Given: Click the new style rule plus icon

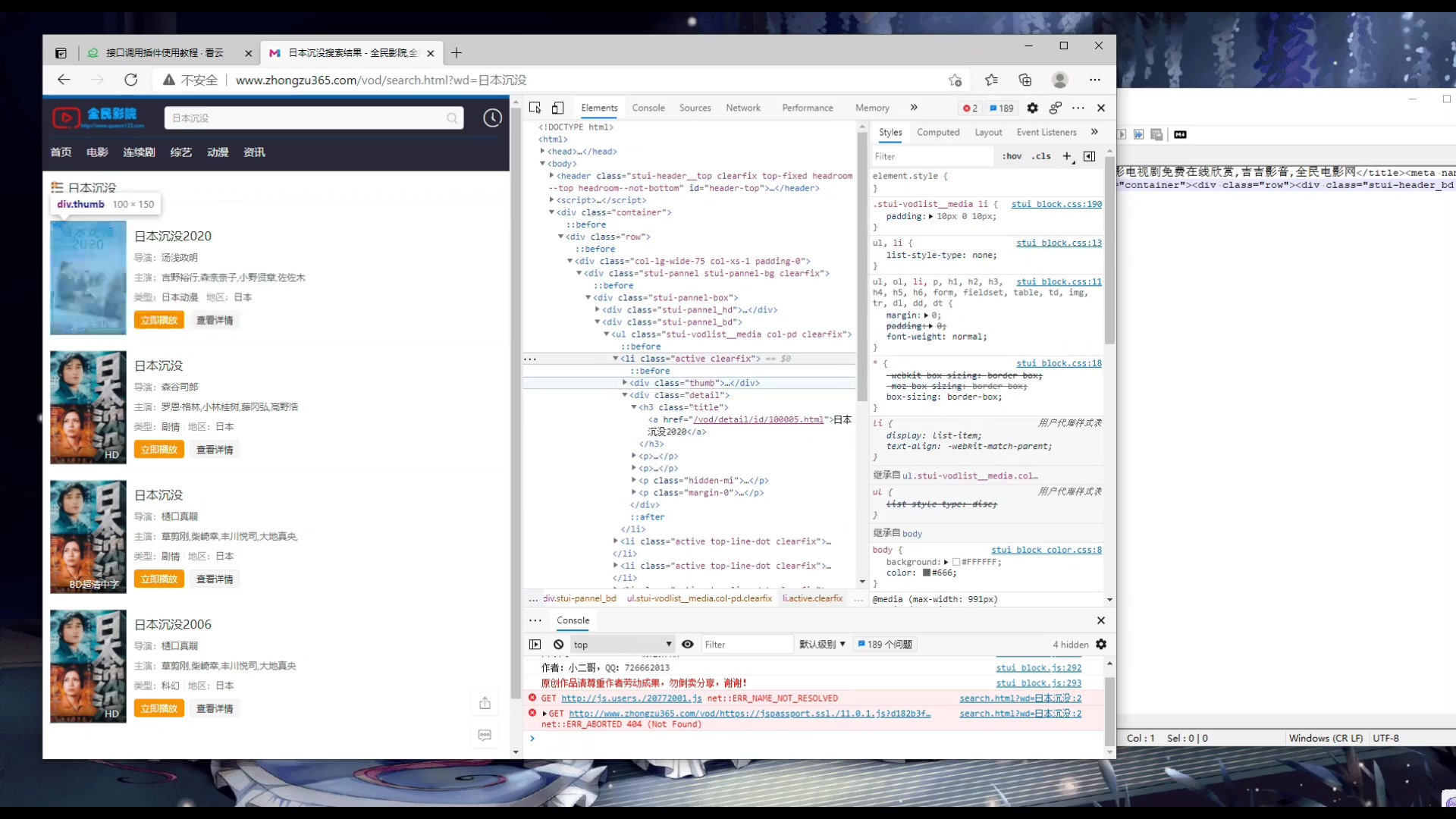Looking at the screenshot, I should (x=1067, y=156).
